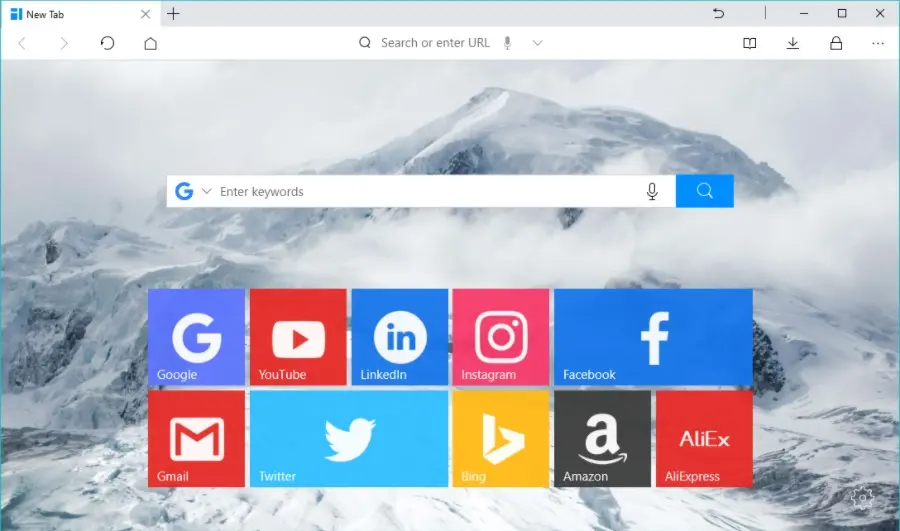Open the Bing speed dial tile
Screen dimensions: 900x531
[x=501, y=439]
